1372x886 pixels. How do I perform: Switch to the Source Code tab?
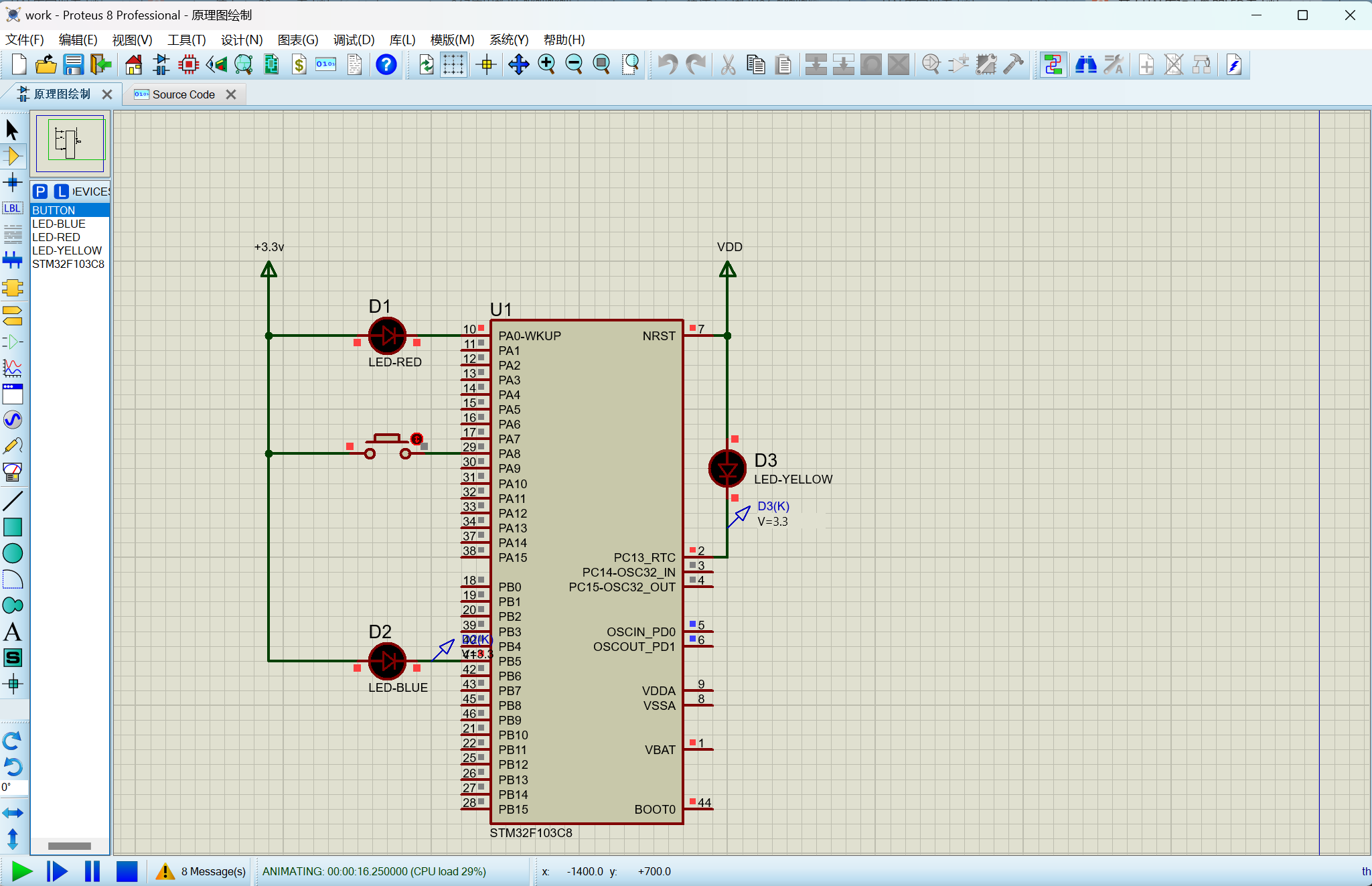tap(183, 94)
